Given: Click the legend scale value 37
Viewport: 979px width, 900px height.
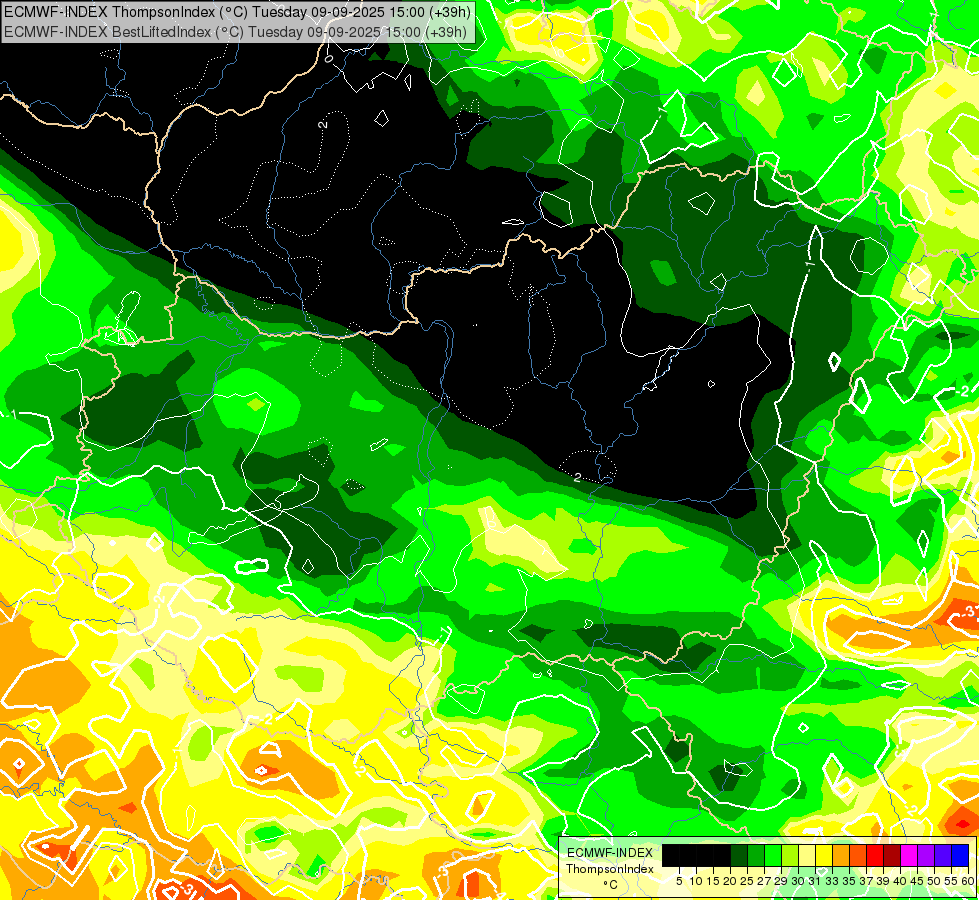Looking at the screenshot, I should click(x=866, y=881).
